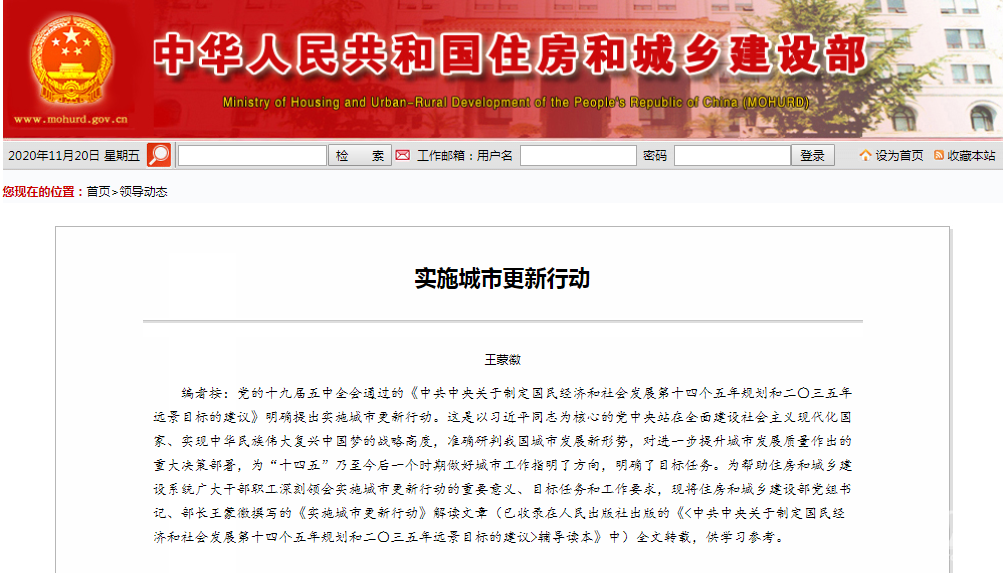The image size is (1006, 573).
Task: Go to 首页 in the breadcrumb
Action: [98, 191]
